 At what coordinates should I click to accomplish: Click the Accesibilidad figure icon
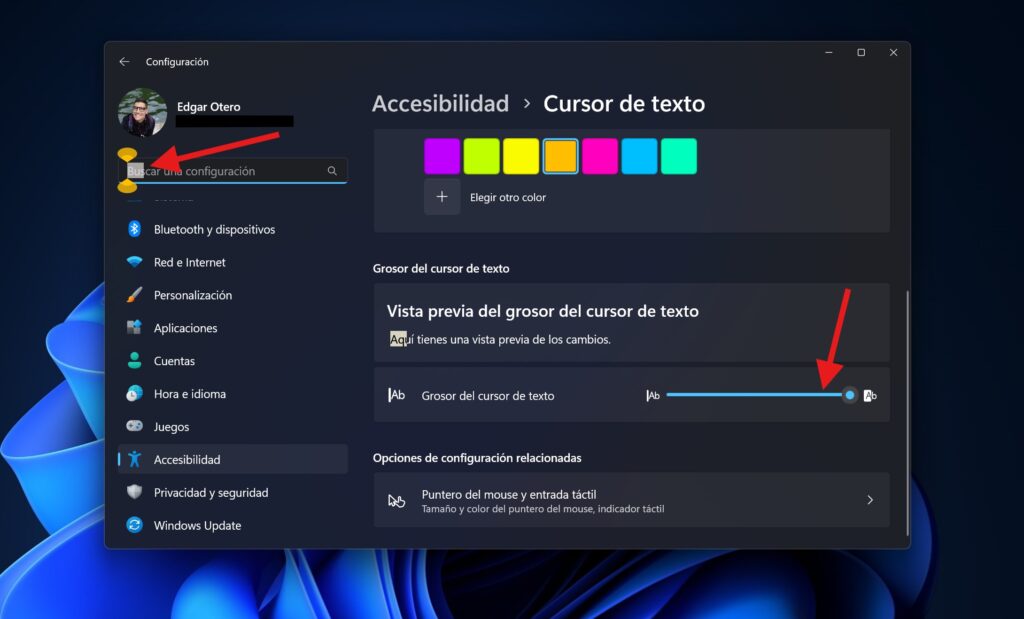(x=135, y=459)
